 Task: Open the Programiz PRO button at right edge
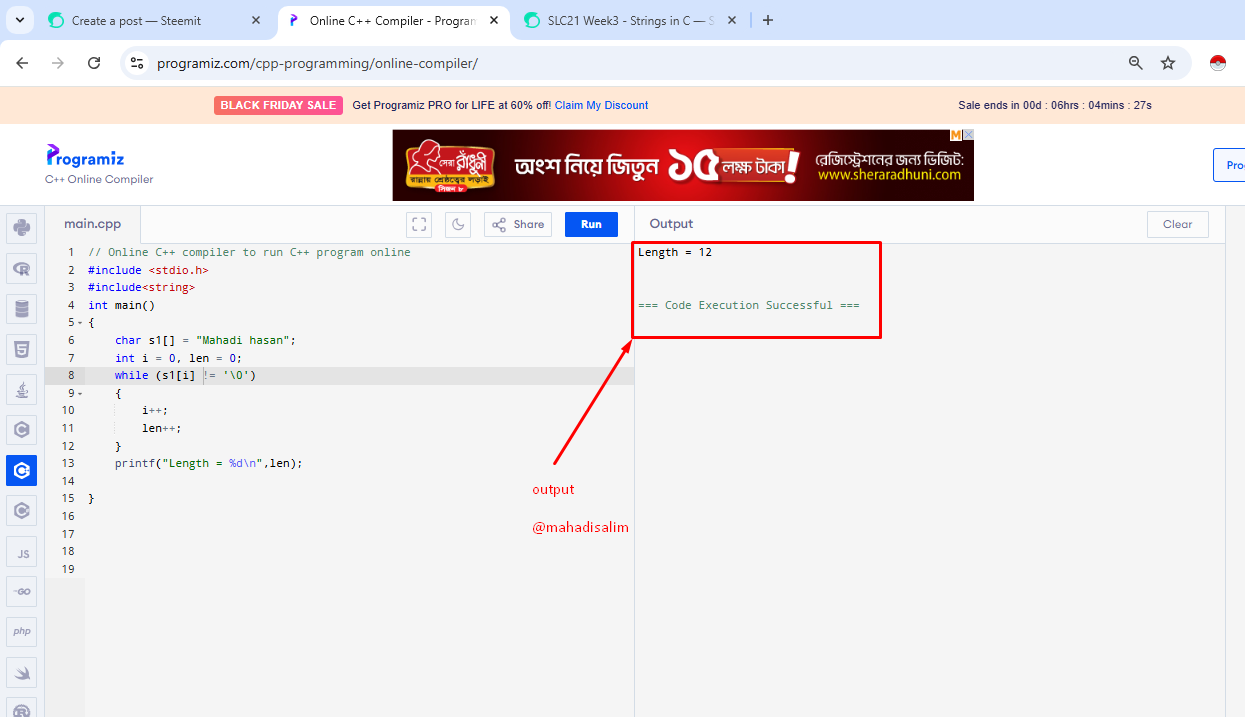[1230, 165]
